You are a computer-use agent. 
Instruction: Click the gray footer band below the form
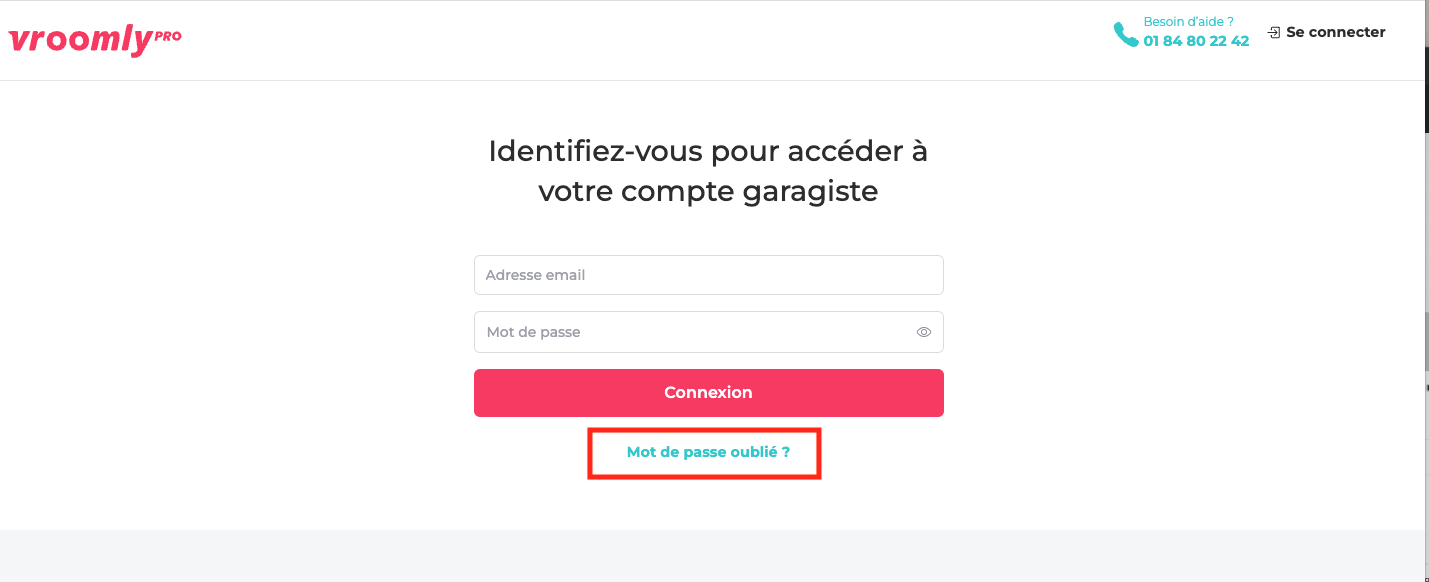(708, 555)
